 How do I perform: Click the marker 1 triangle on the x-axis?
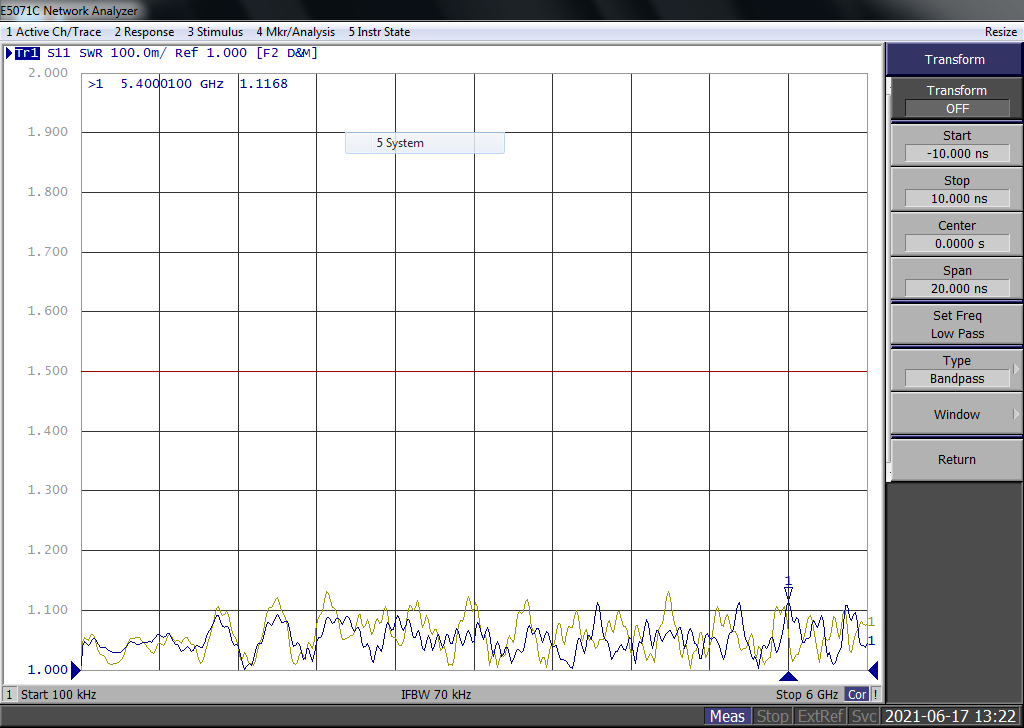tap(788, 676)
